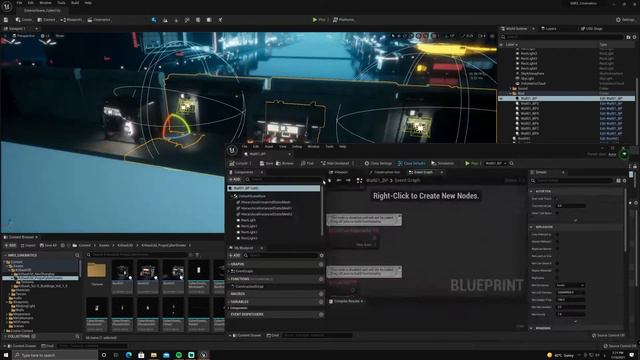This screenshot has height=360, width=640.
Task: Collapse Replication section in Details
Action: pos(531,227)
